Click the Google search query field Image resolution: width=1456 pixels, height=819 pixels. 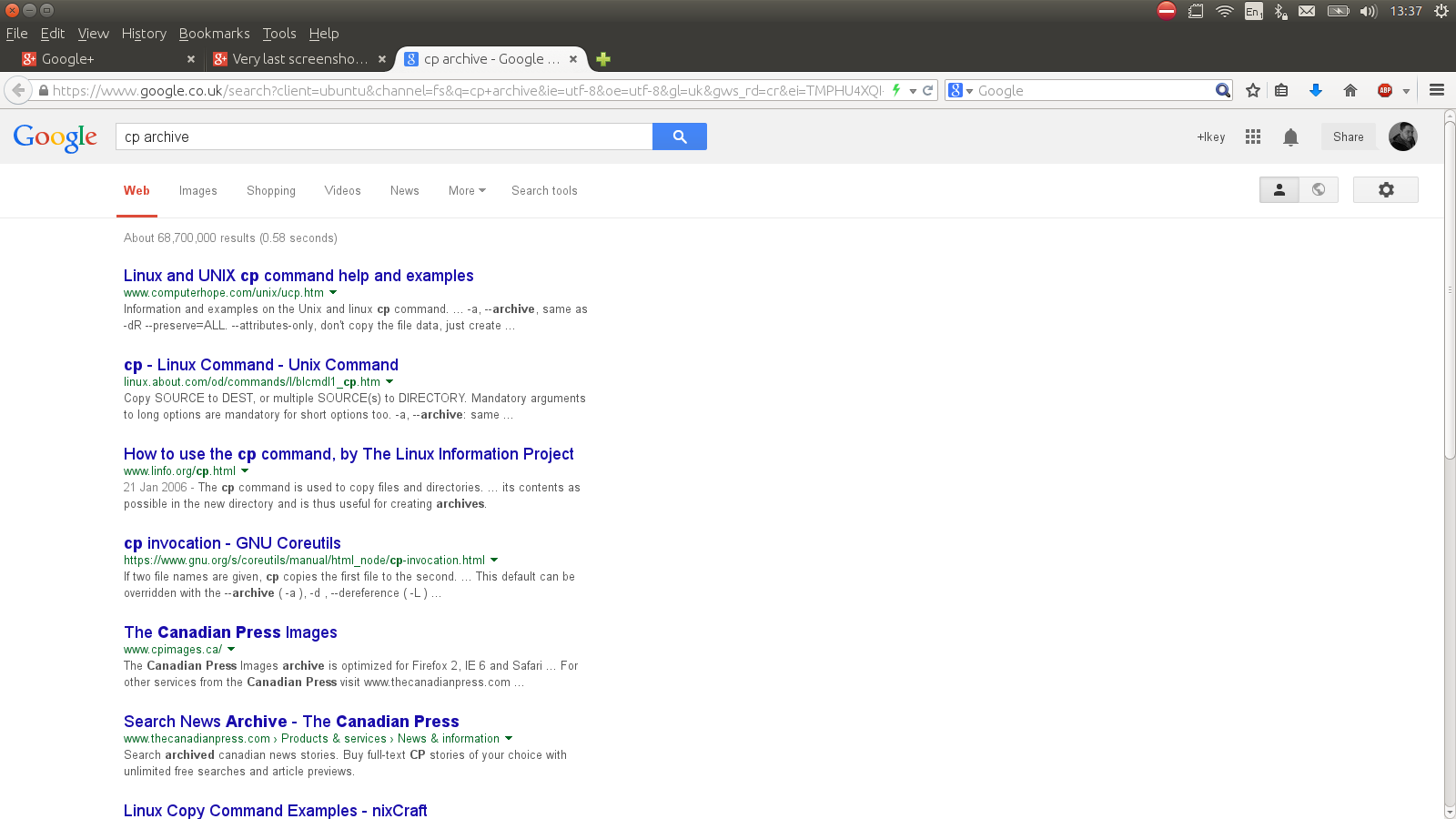pos(384,136)
